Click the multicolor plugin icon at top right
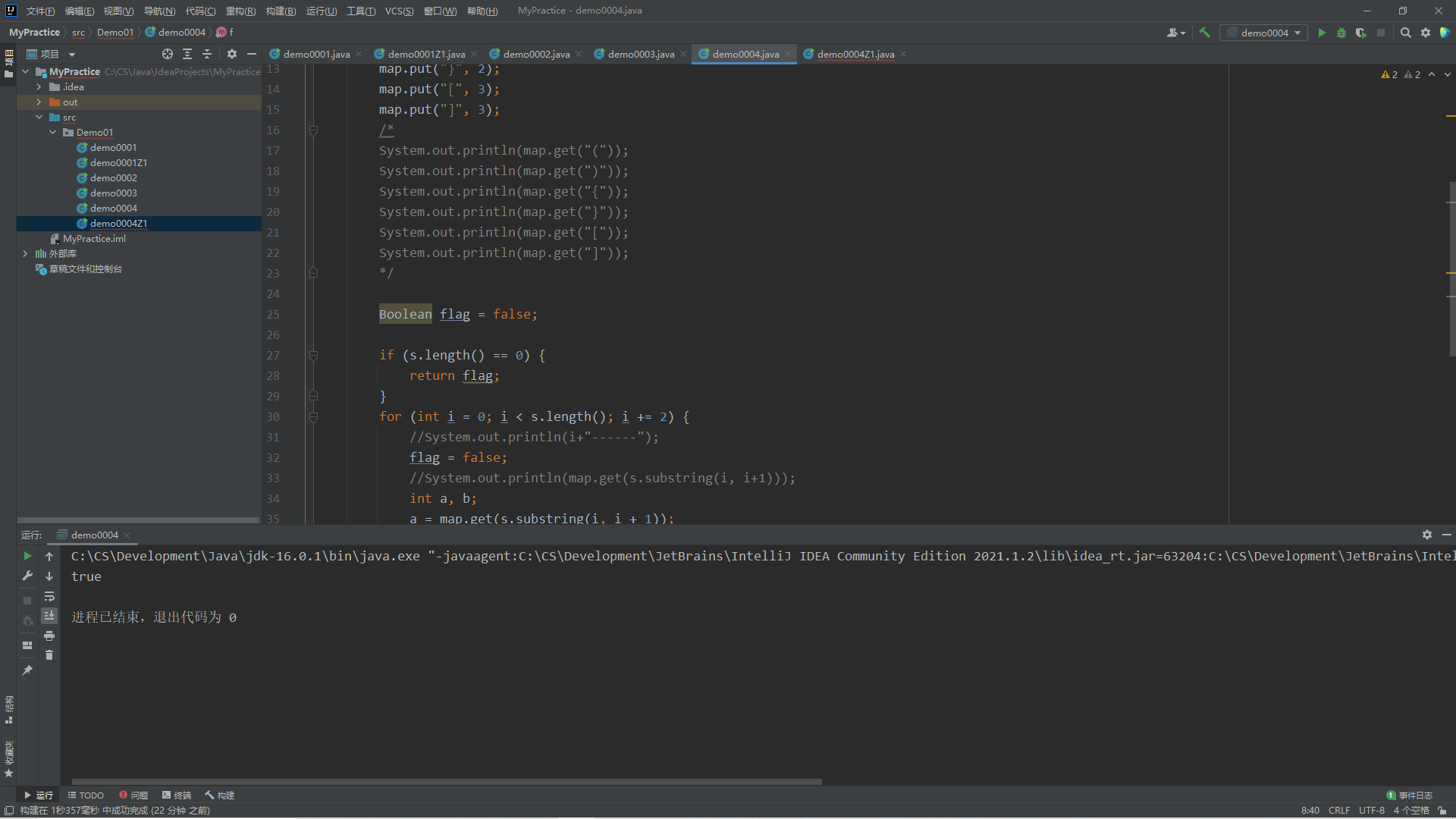The image size is (1456, 819). click(x=1445, y=33)
